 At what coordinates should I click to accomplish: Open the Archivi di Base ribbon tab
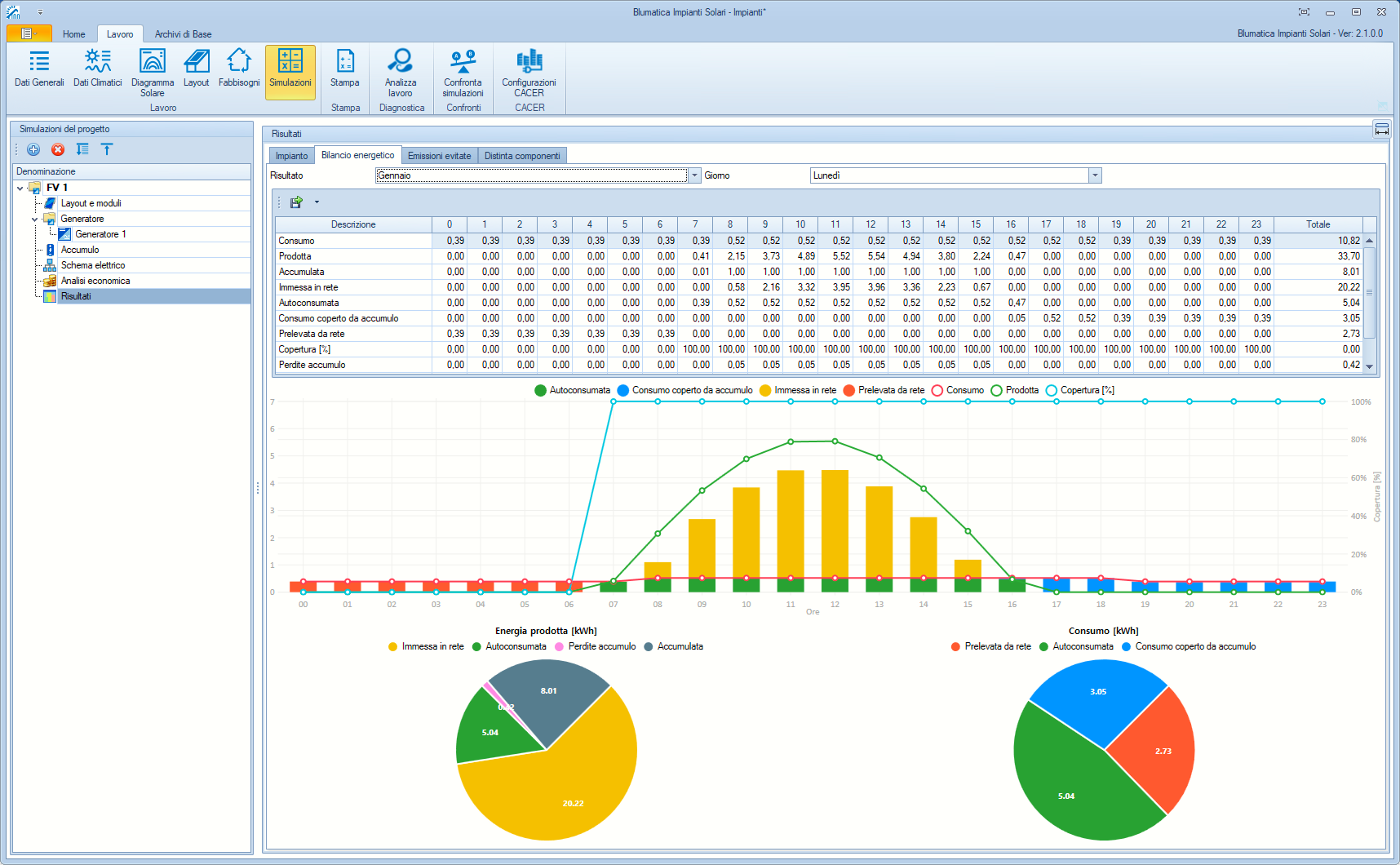(x=183, y=34)
